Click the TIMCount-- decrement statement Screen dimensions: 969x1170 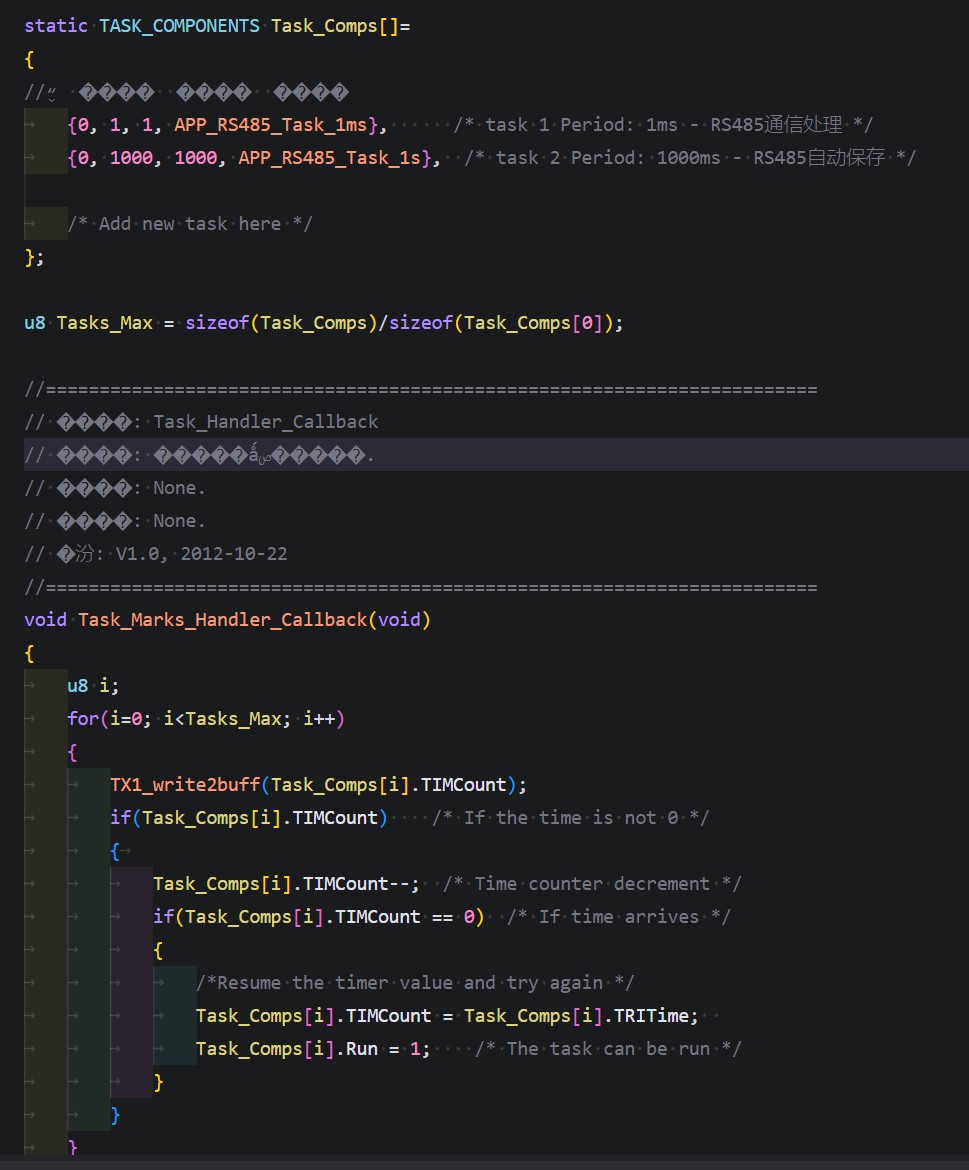286,883
